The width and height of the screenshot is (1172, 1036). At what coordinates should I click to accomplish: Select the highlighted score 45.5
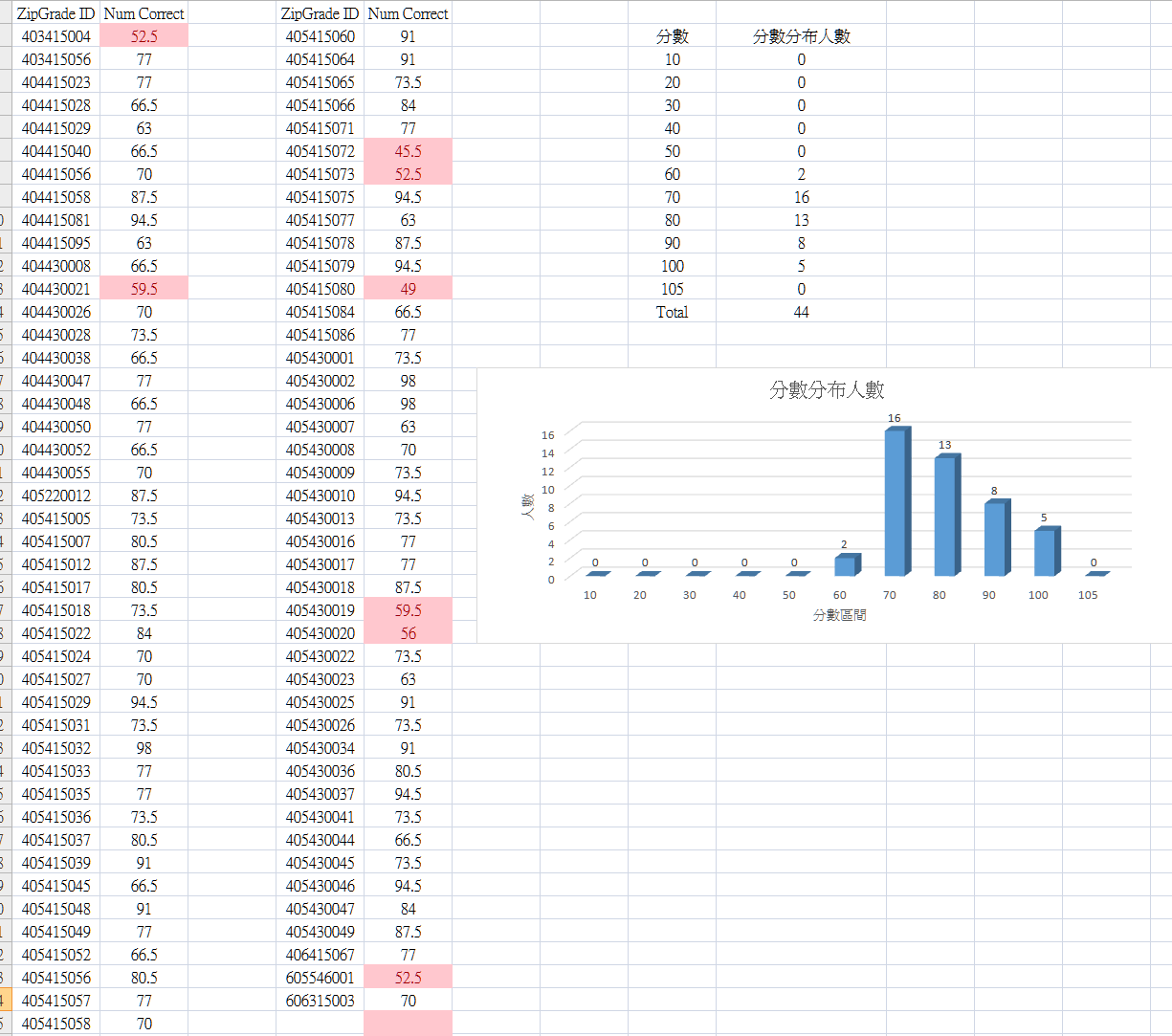[408, 151]
